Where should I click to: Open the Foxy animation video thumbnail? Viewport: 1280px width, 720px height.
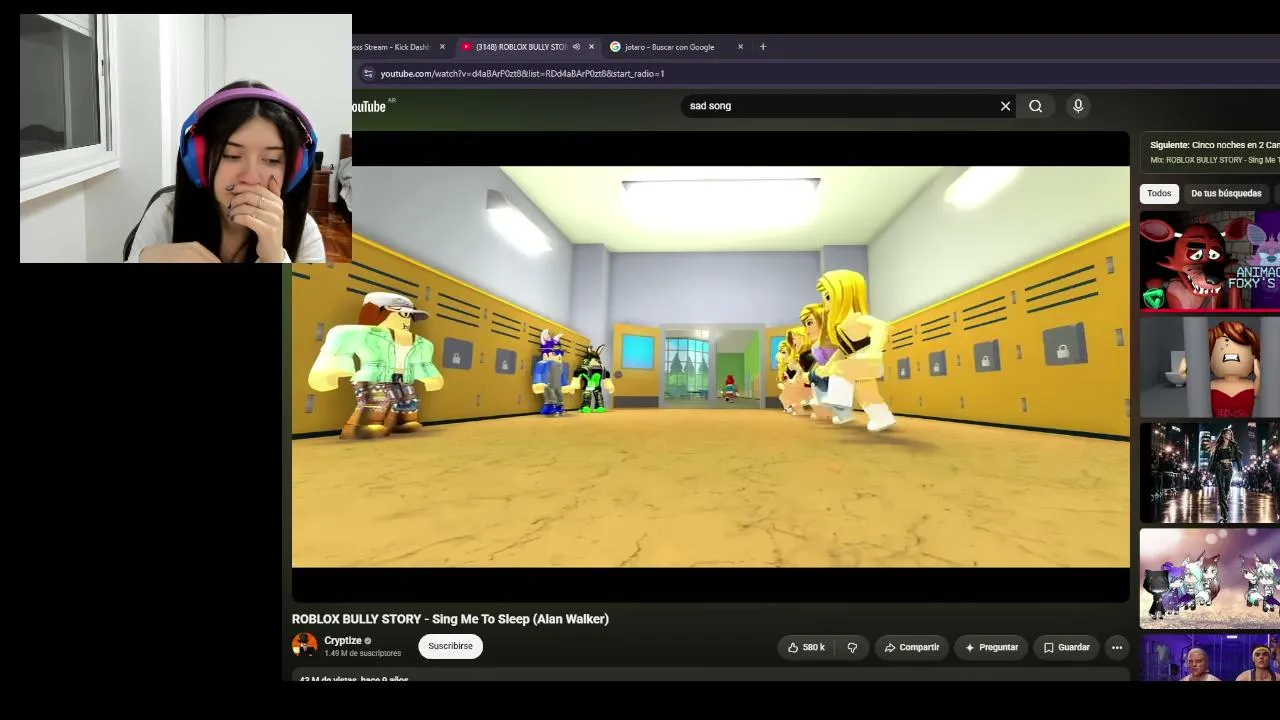1210,261
